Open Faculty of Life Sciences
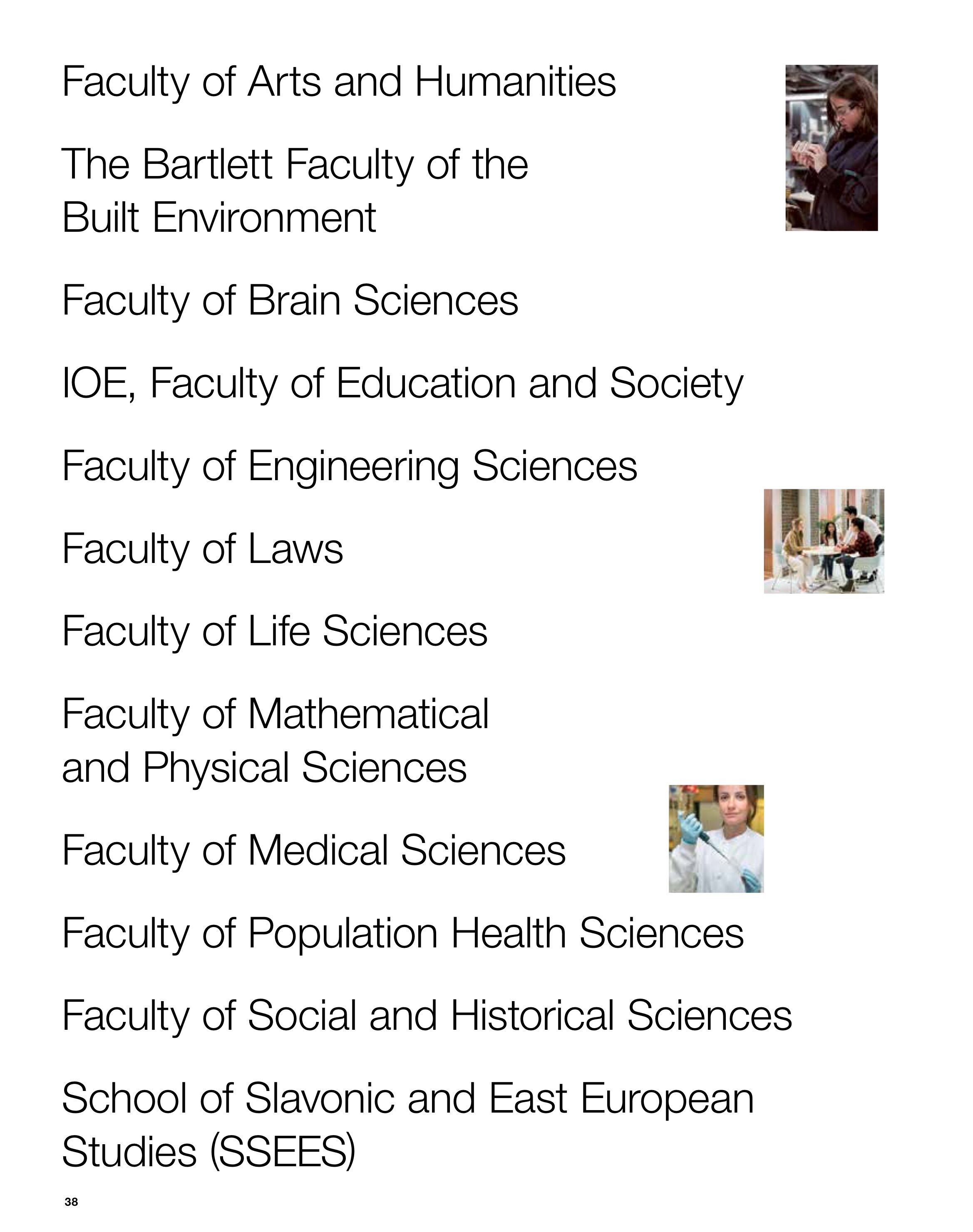This screenshot has width=973, height=1232. (275, 632)
